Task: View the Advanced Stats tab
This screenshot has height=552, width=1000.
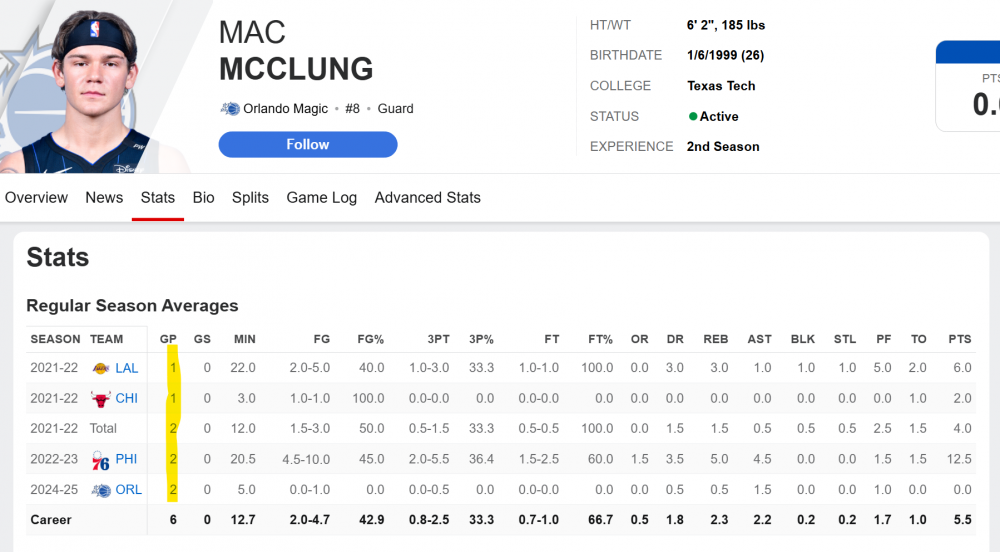Action: [x=428, y=198]
